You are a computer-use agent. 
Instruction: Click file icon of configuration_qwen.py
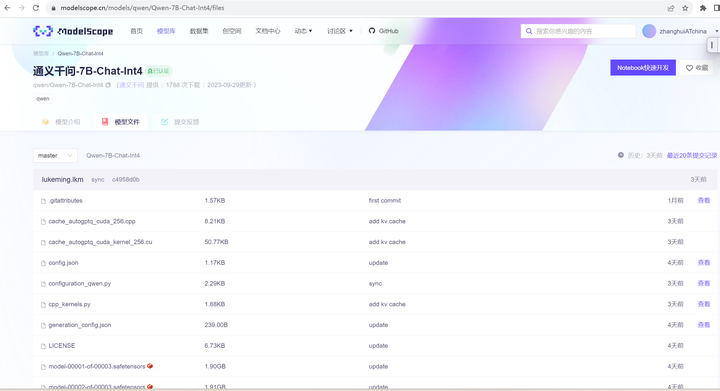pyautogui.click(x=43, y=284)
